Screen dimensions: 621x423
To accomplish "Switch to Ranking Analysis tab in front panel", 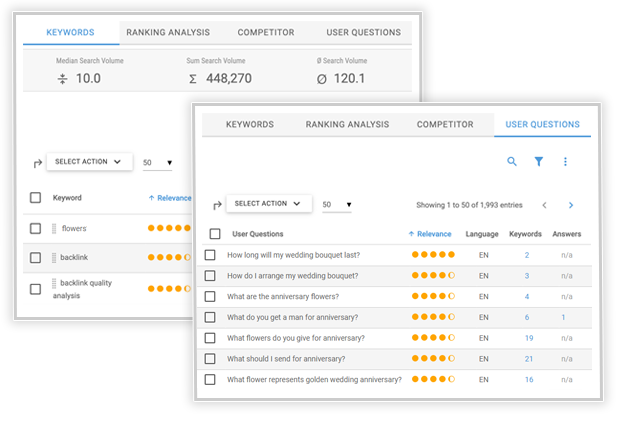I will click(x=345, y=125).
